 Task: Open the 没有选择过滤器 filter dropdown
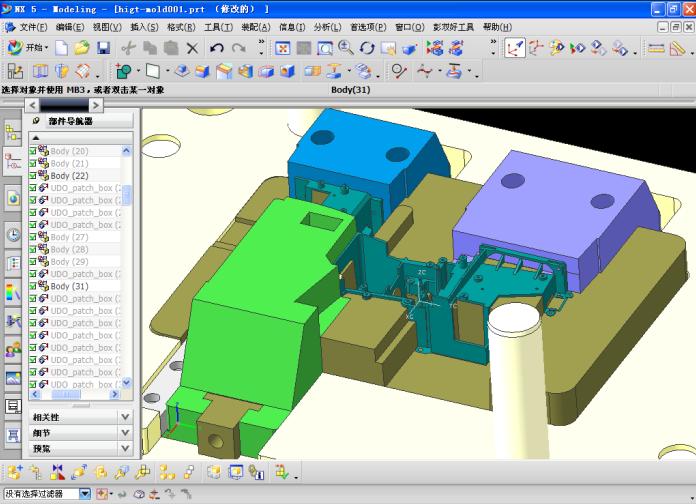85,494
